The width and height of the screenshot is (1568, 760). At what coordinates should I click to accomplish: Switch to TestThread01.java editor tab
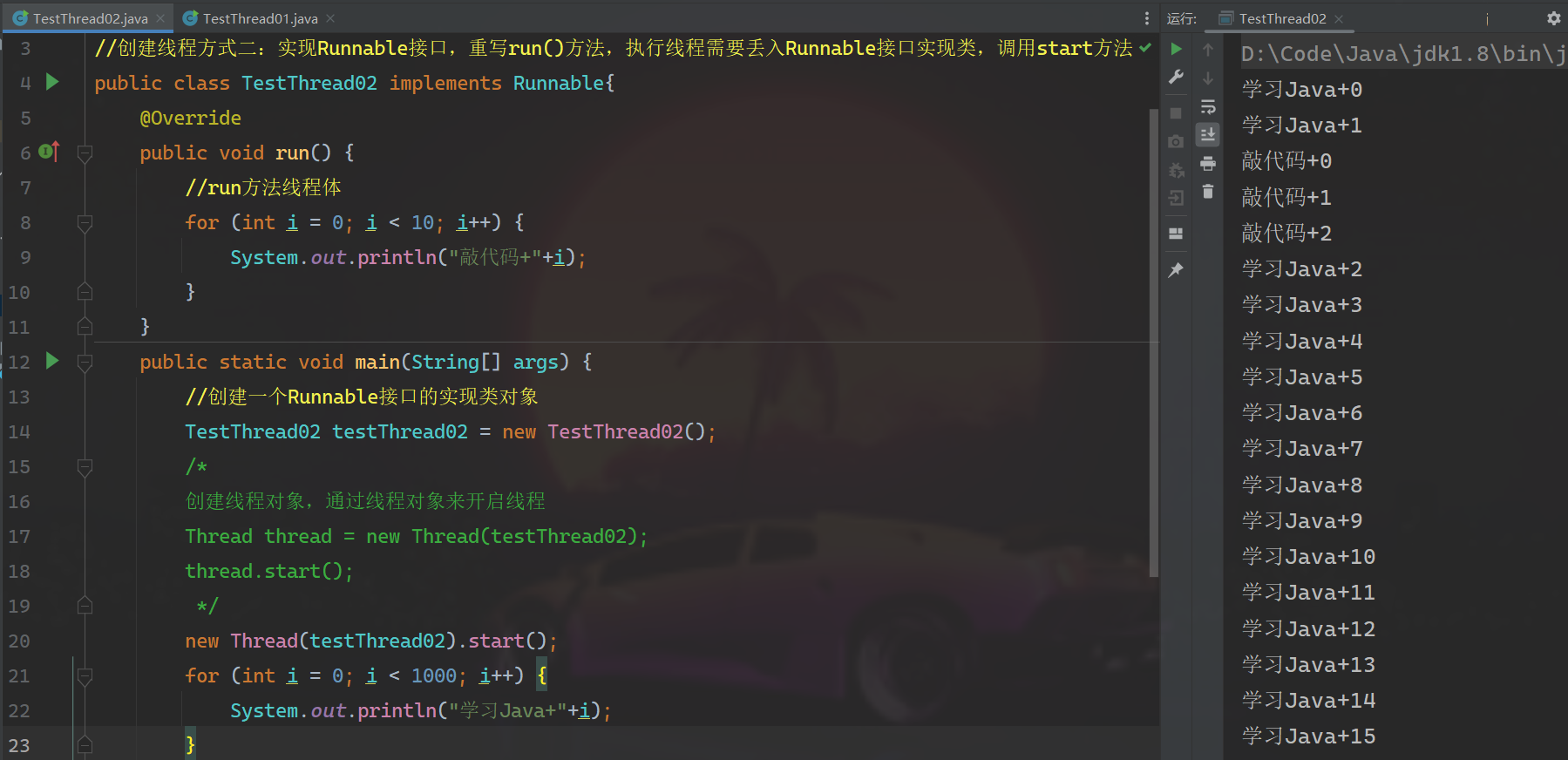(260, 18)
